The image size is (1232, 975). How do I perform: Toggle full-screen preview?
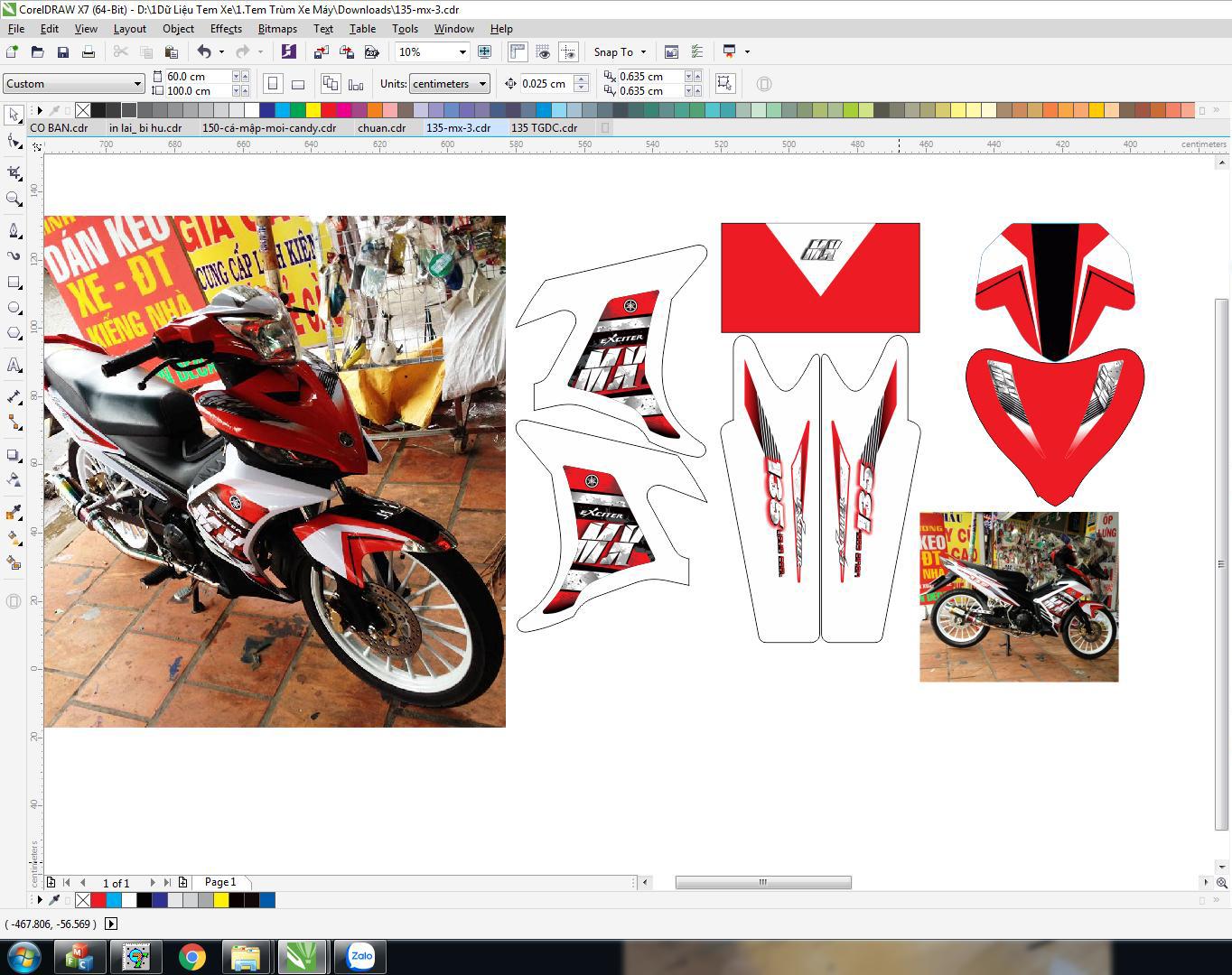click(484, 52)
